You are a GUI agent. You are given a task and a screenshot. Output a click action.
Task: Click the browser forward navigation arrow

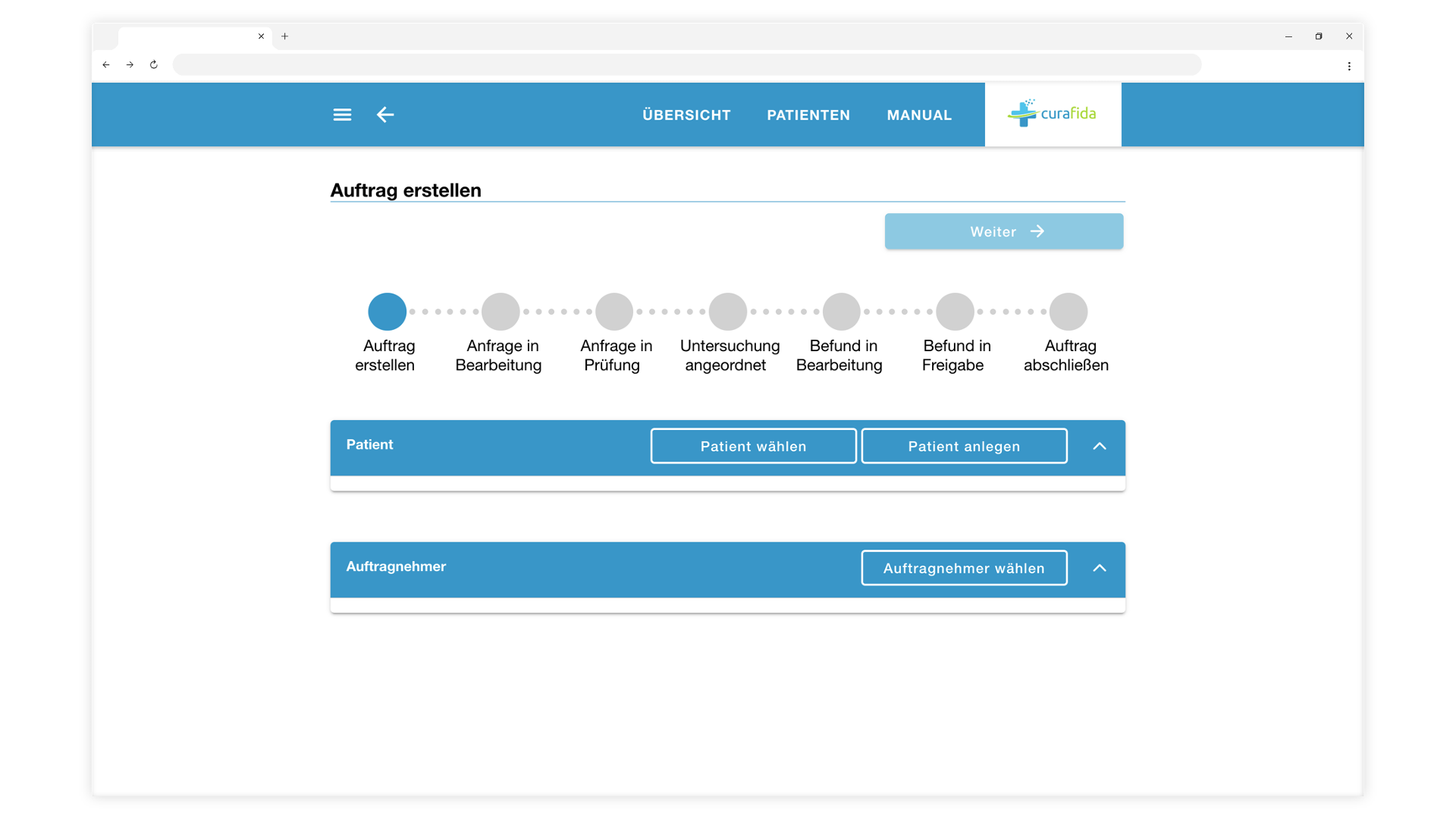click(130, 65)
